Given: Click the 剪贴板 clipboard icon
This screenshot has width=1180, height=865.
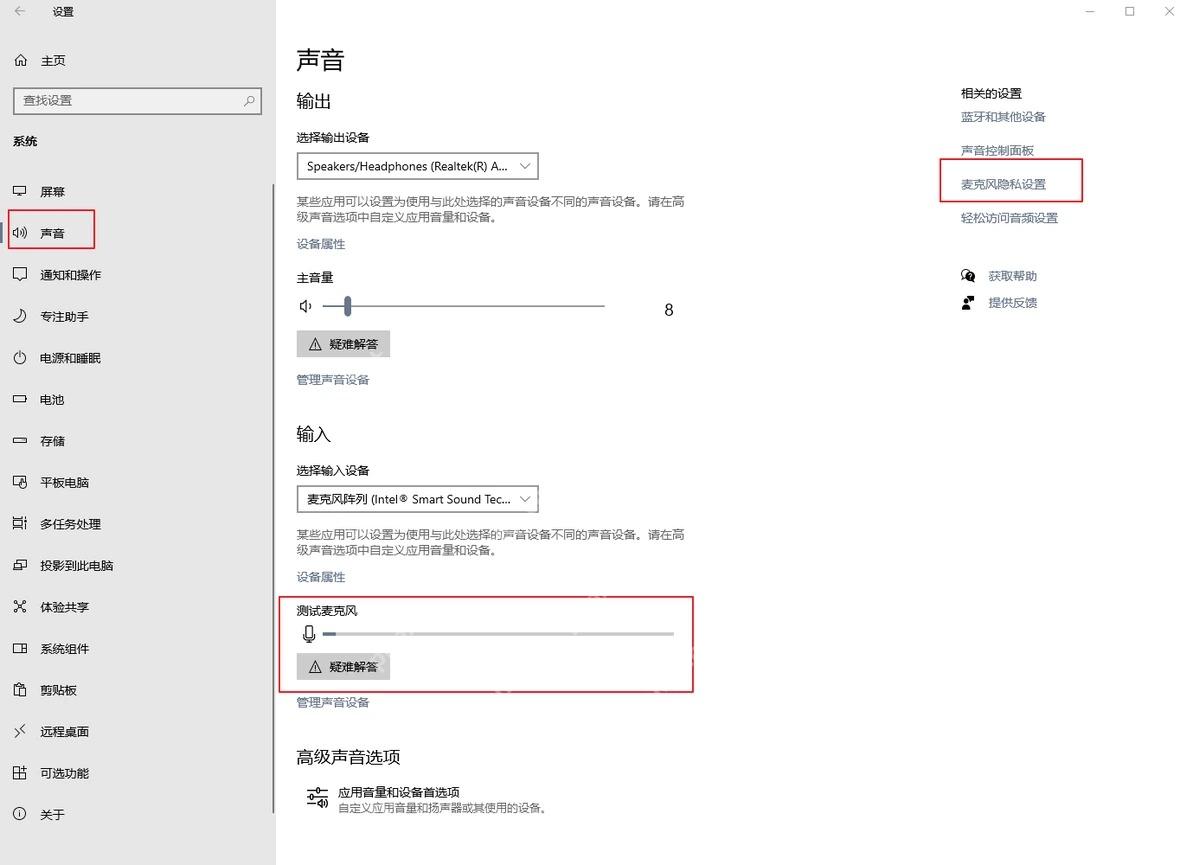Looking at the screenshot, I should (20, 690).
